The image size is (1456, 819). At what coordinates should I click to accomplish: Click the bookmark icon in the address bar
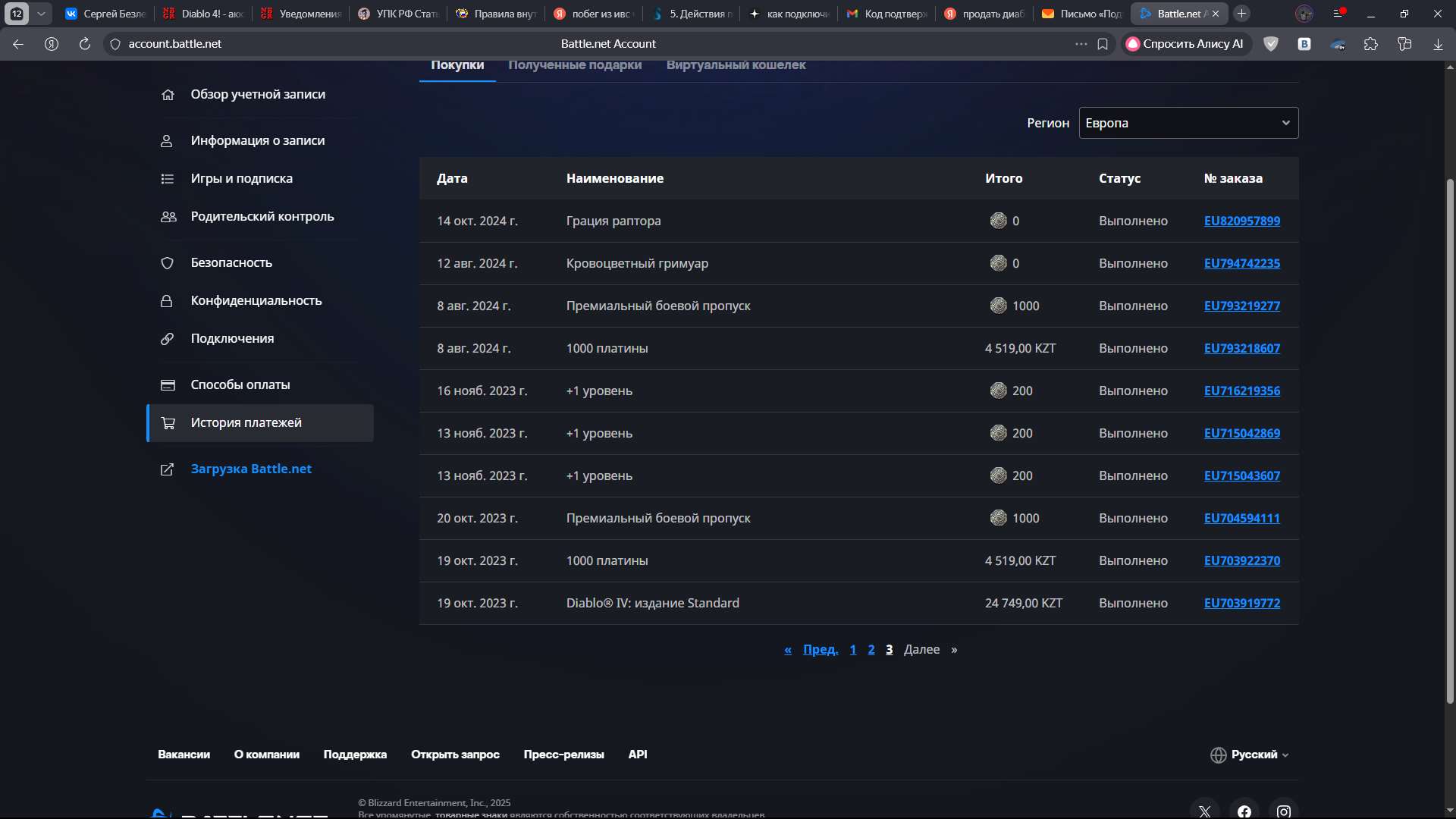(1103, 44)
